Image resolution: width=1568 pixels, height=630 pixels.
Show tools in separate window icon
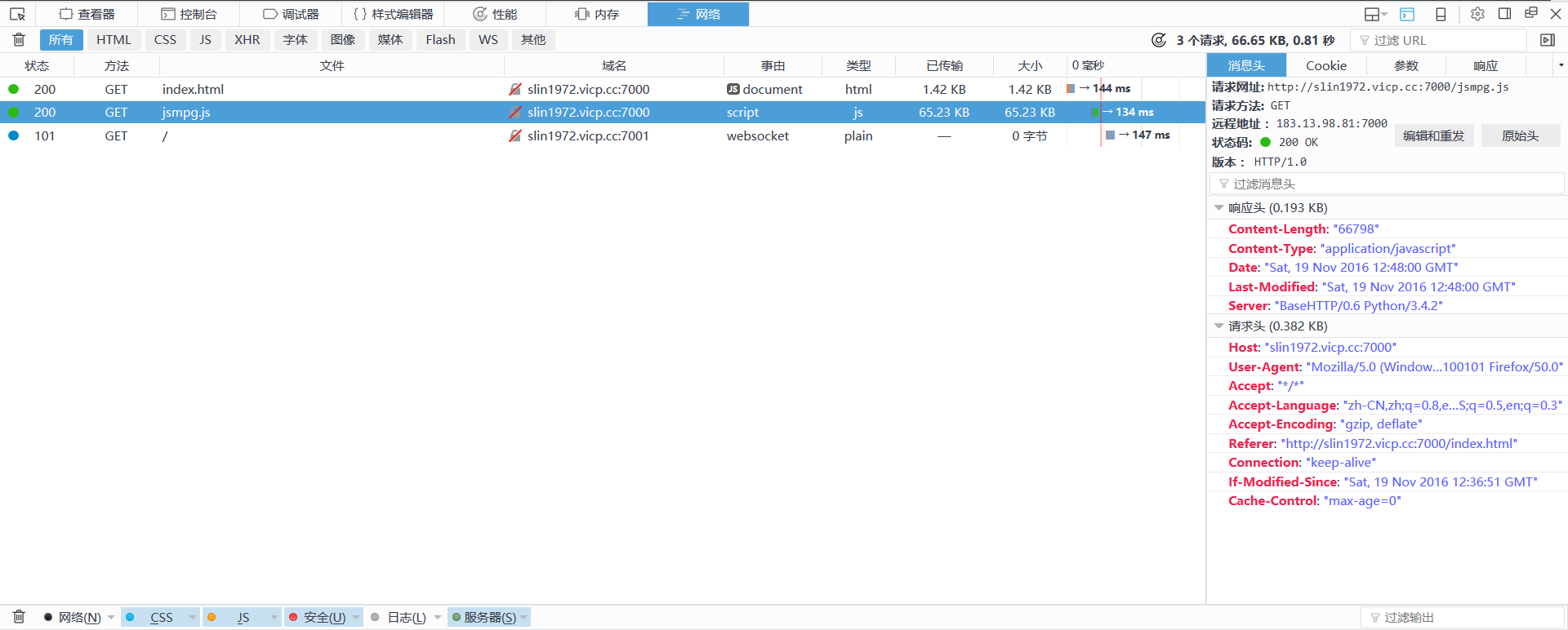(x=1531, y=13)
